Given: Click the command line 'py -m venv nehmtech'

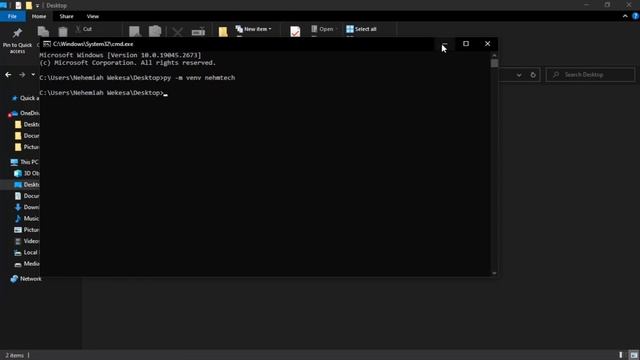Looking at the screenshot, I should pyautogui.click(x=199, y=78).
